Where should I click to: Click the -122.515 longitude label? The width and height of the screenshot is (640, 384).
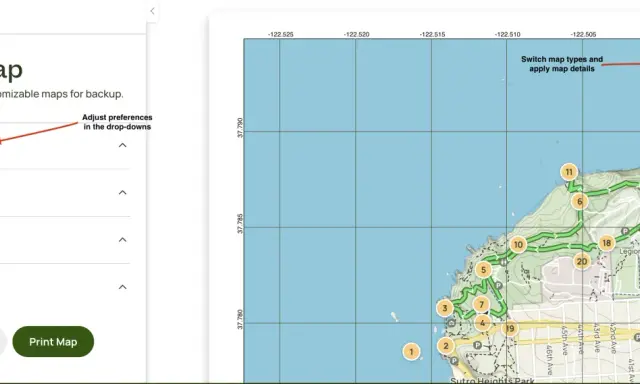[x=432, y=35]
